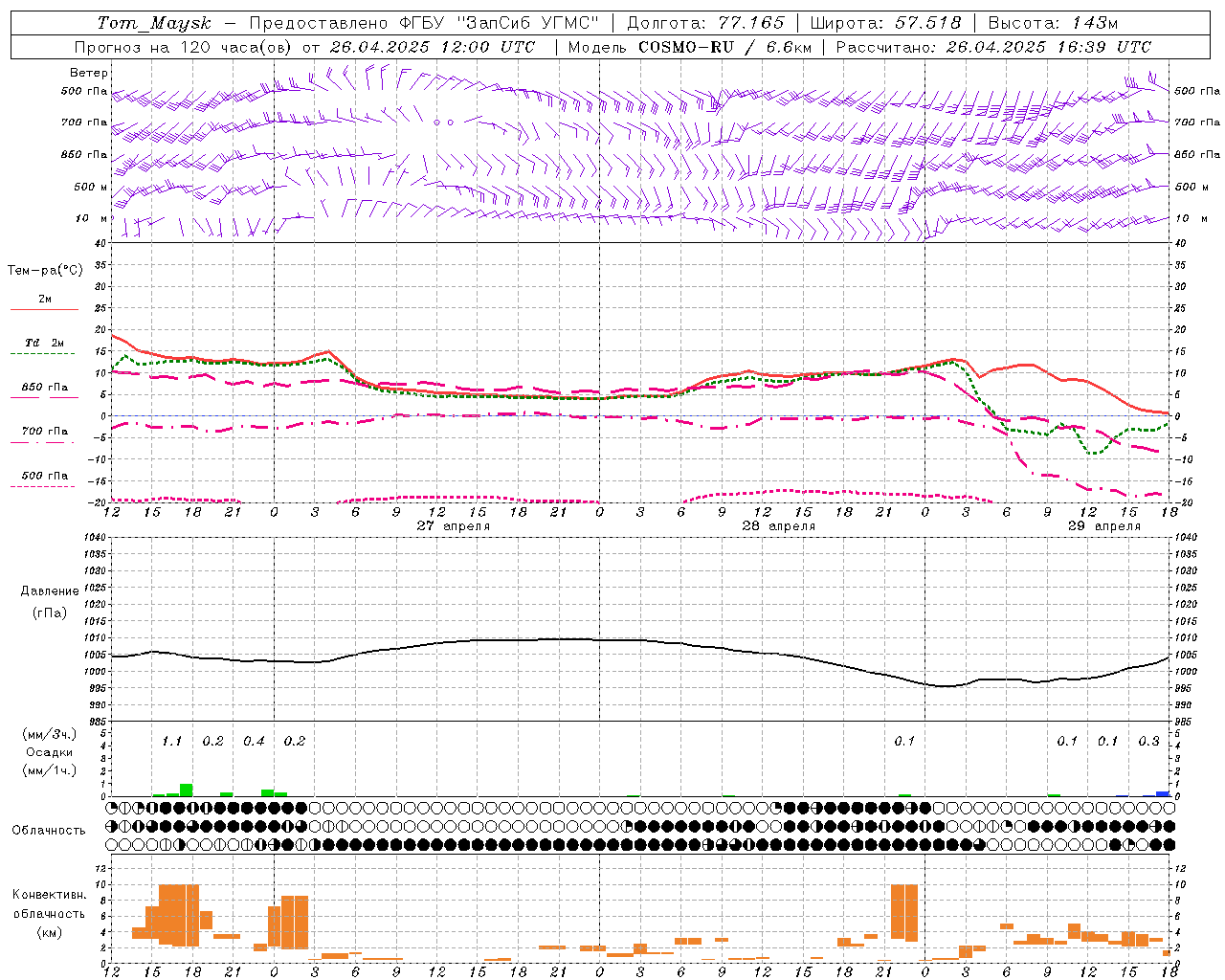Select the 700 гПа entry in temperature legend
The width and height of the screenshot is (1225, 980).
coord(45,431)
